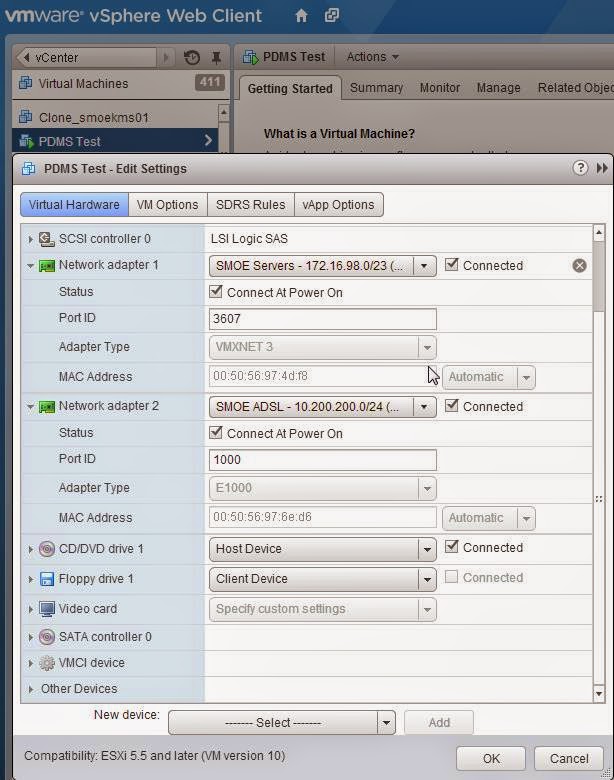The width and height of the screenshot is (614, 780).
Task: Click the SCSI controller 0 icon
Action: [x=47, y=239]
